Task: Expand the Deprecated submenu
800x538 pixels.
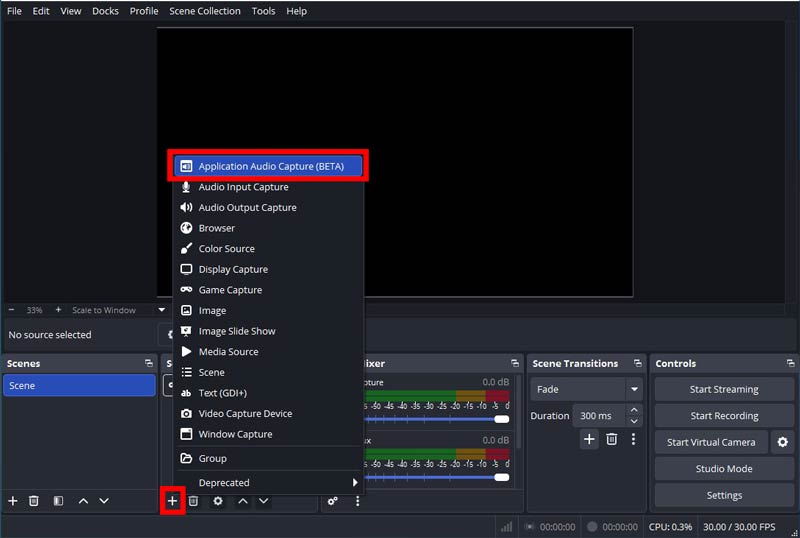Action: point(268,482)
